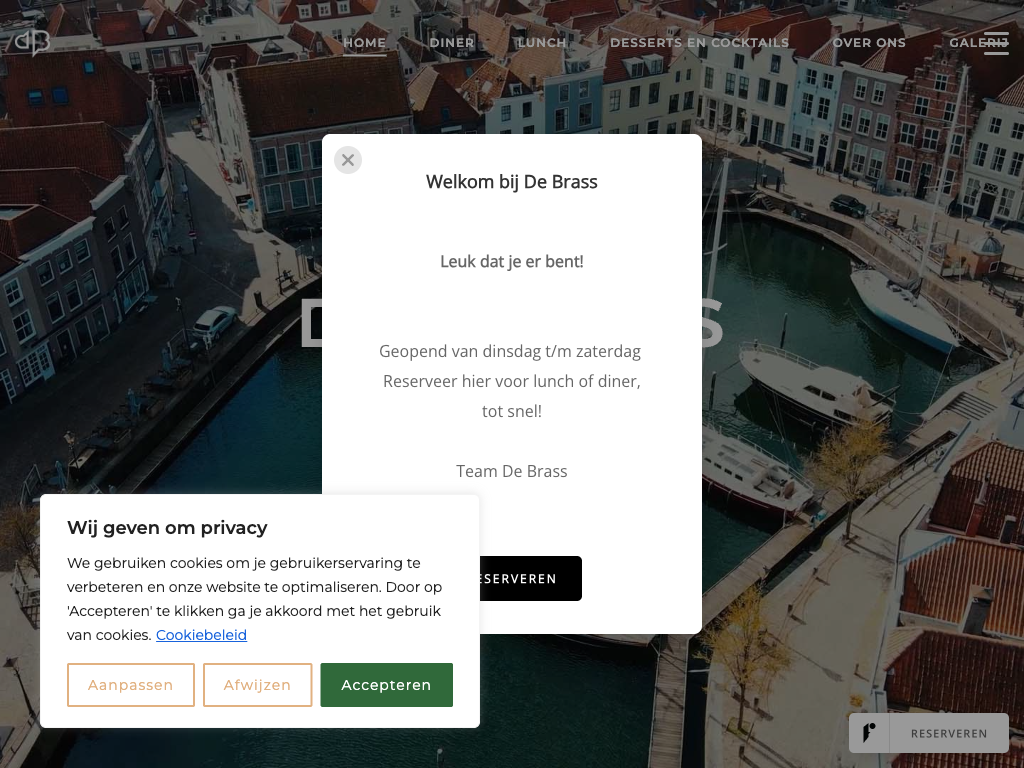This screenshot has height=768, width=1024.
Task: Close the welcome popup with X
Action: 348,160
